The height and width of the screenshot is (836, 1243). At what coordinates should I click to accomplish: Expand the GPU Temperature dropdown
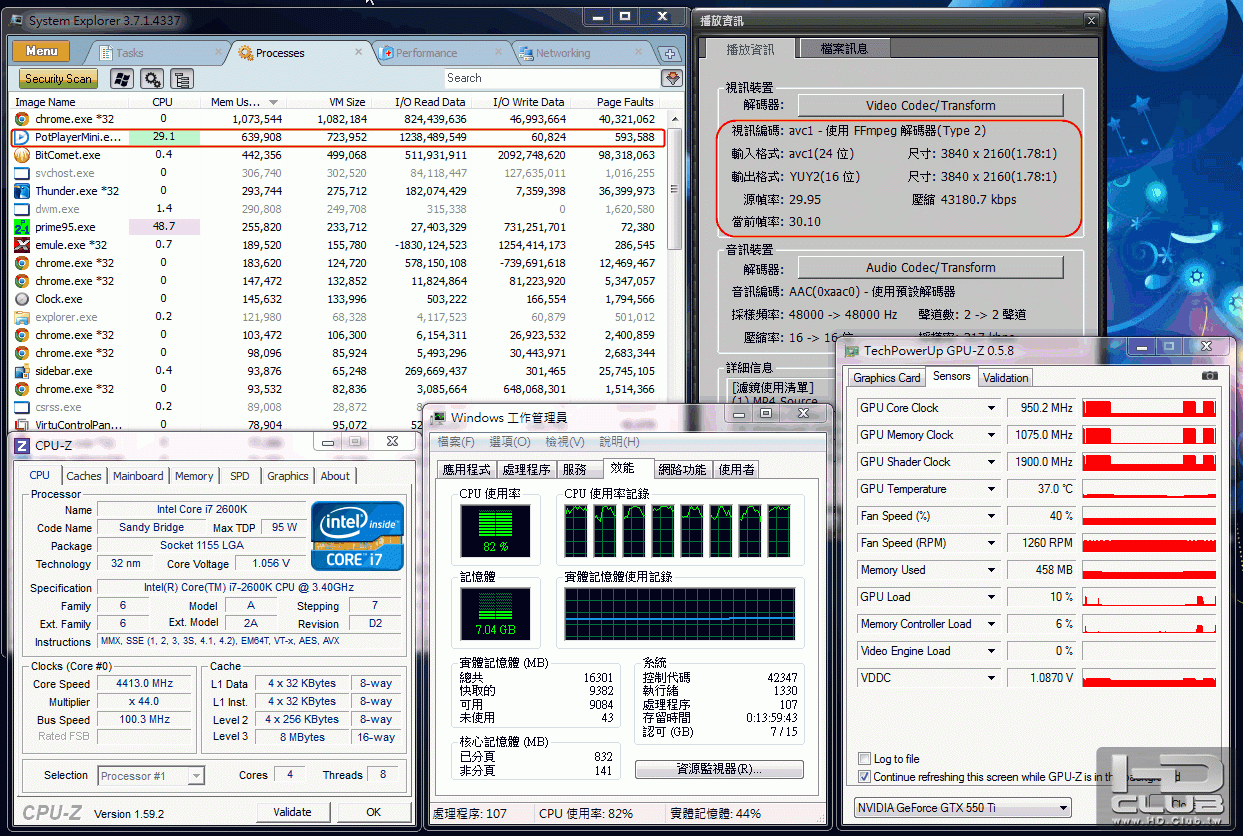pyautogui.click(x=991, y=489)
